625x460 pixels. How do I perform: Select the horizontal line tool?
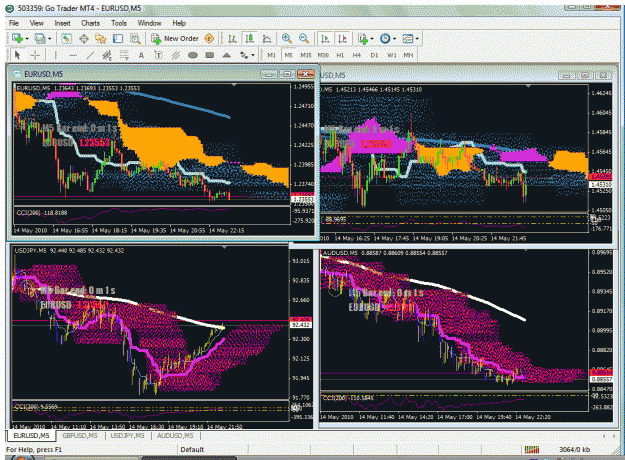(x=73, y=55)
